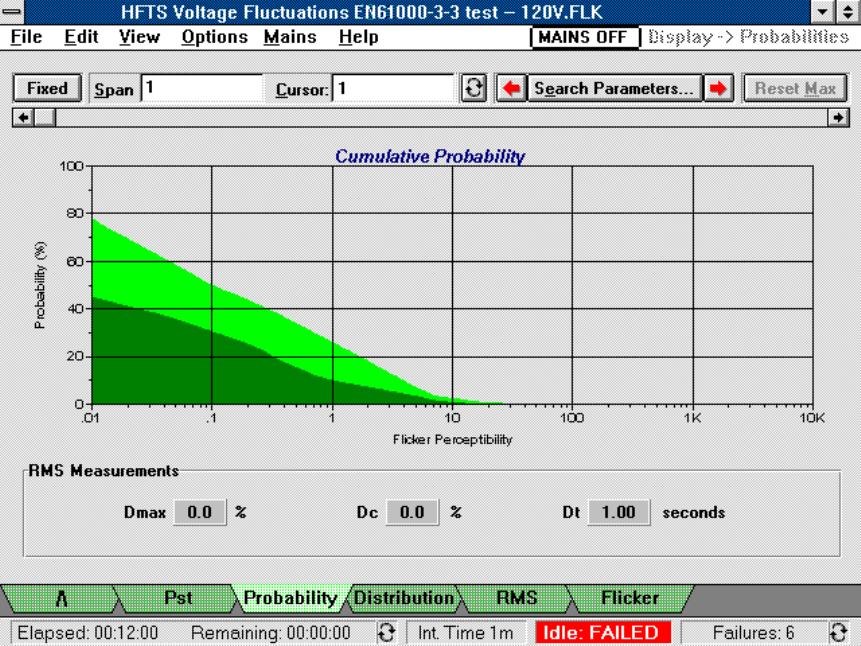Switch to the Distribution tab

coord(404,598)
